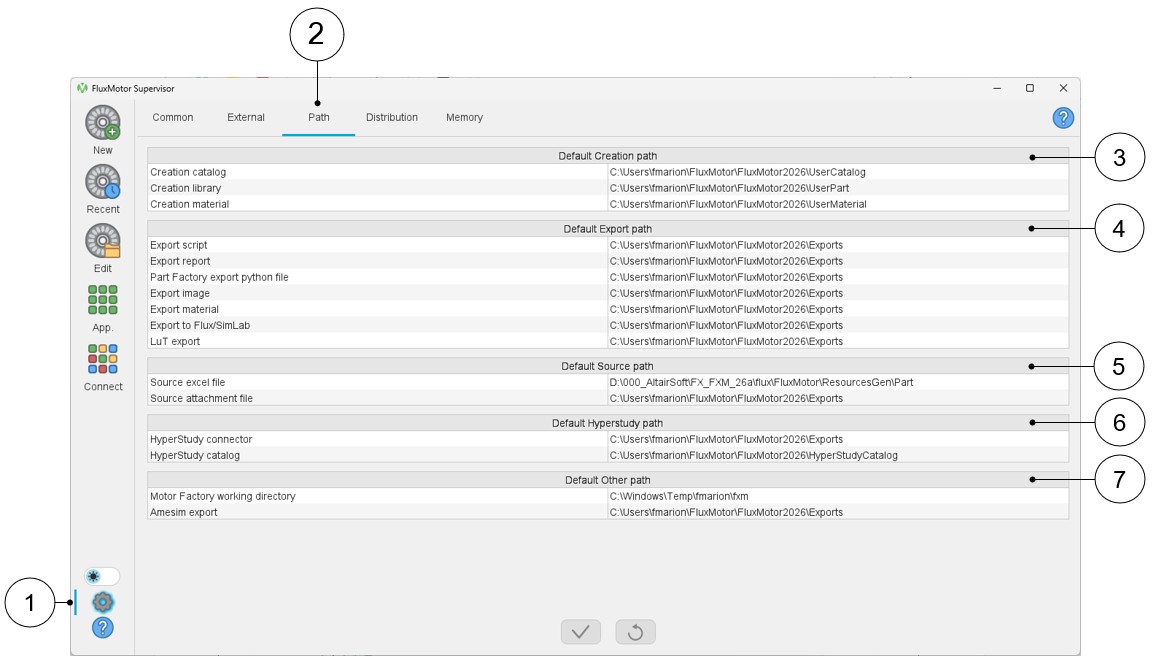Click the Default Creation path header
This screenshot has width=1153, height=668.
[607, 156]
